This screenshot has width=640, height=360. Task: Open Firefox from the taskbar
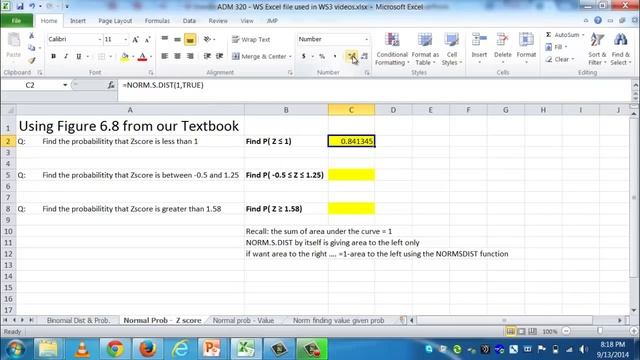147,349
